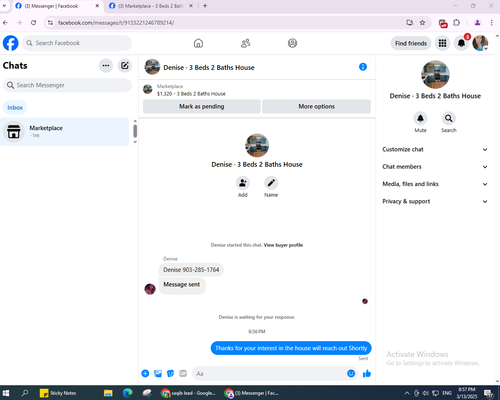Choose a sticker in composer
Viewport: 500px width, 400px height.
pos(170,374)
